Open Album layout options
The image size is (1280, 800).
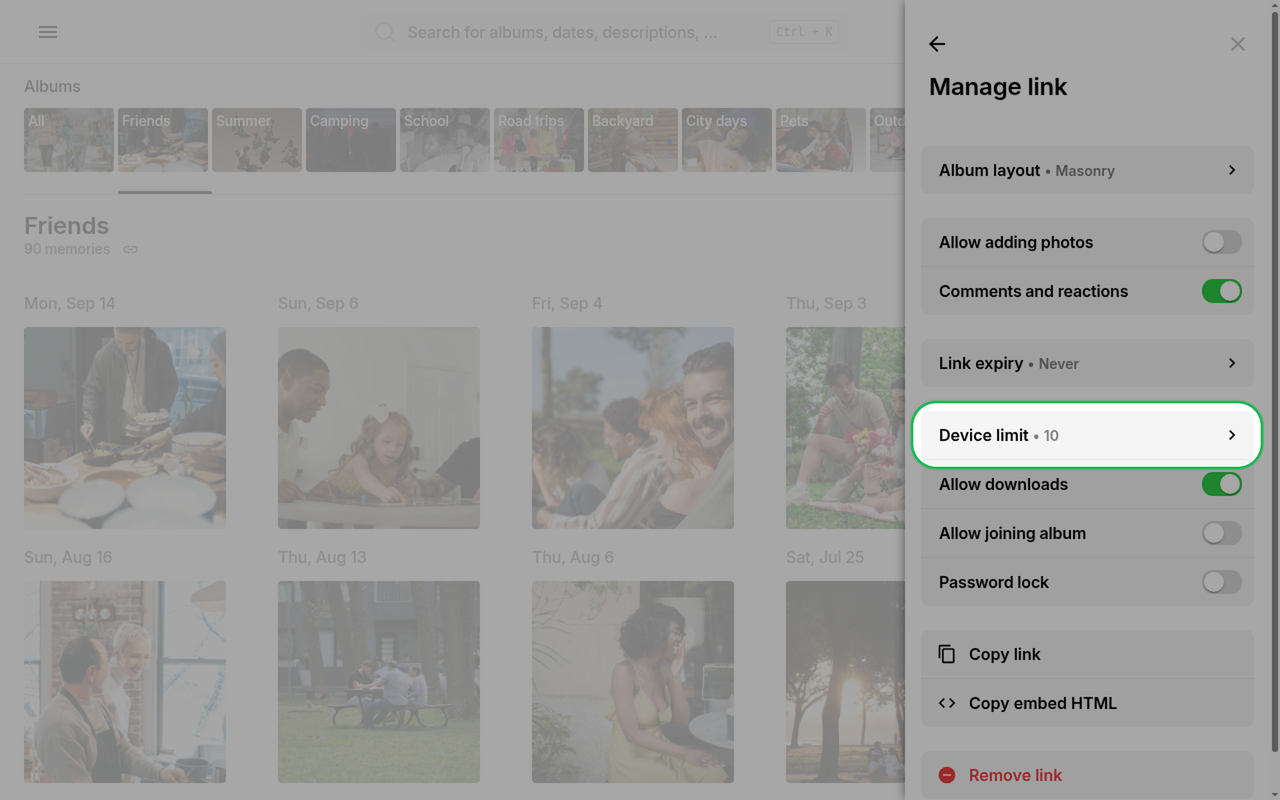1087,170
